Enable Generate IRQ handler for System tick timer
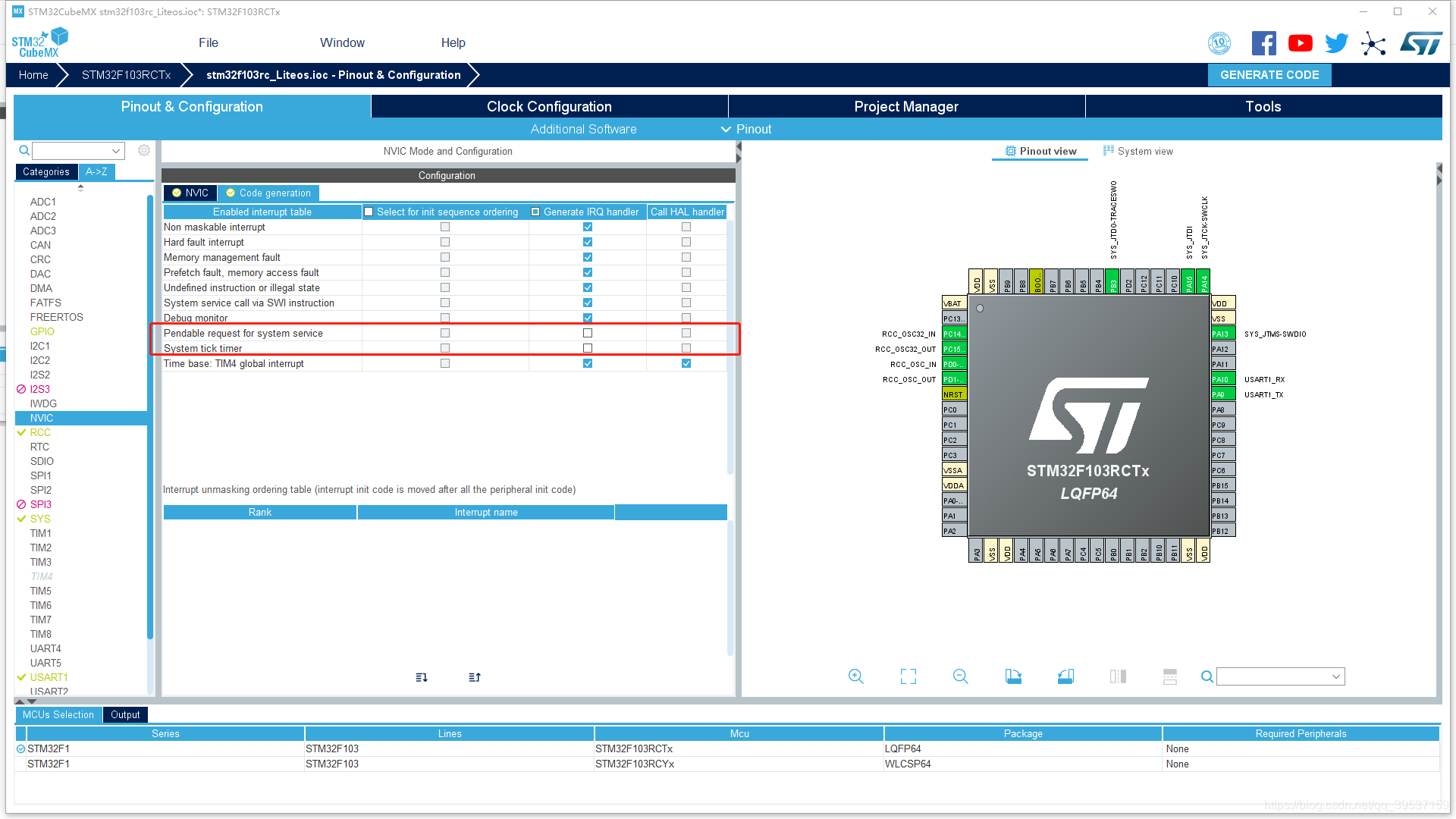The width and height of the screenshot is (1456, 819). 587,348
